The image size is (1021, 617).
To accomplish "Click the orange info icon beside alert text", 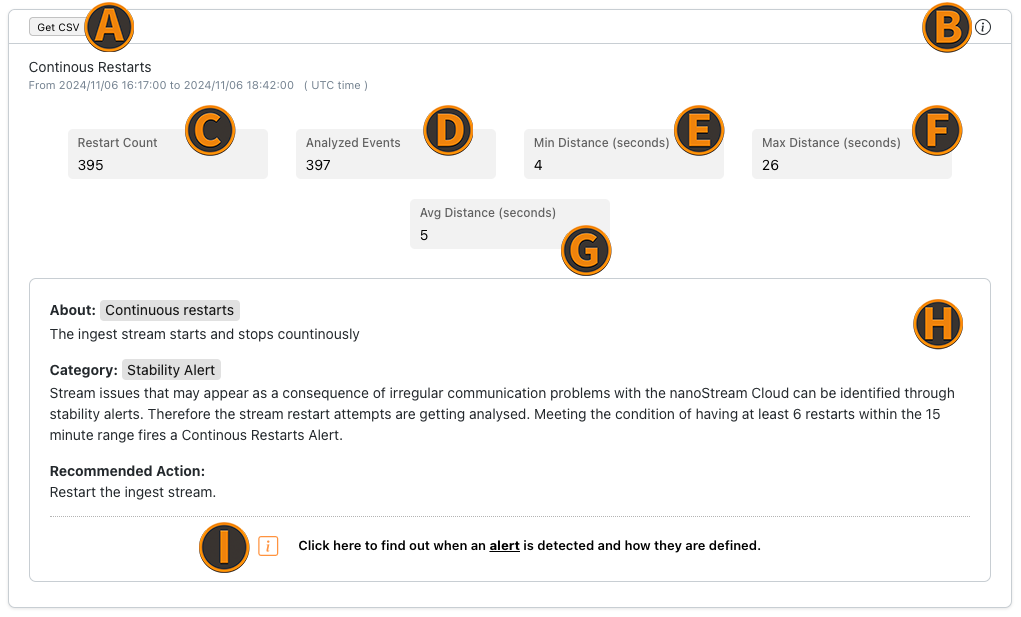I will click(x=268, y=546).
